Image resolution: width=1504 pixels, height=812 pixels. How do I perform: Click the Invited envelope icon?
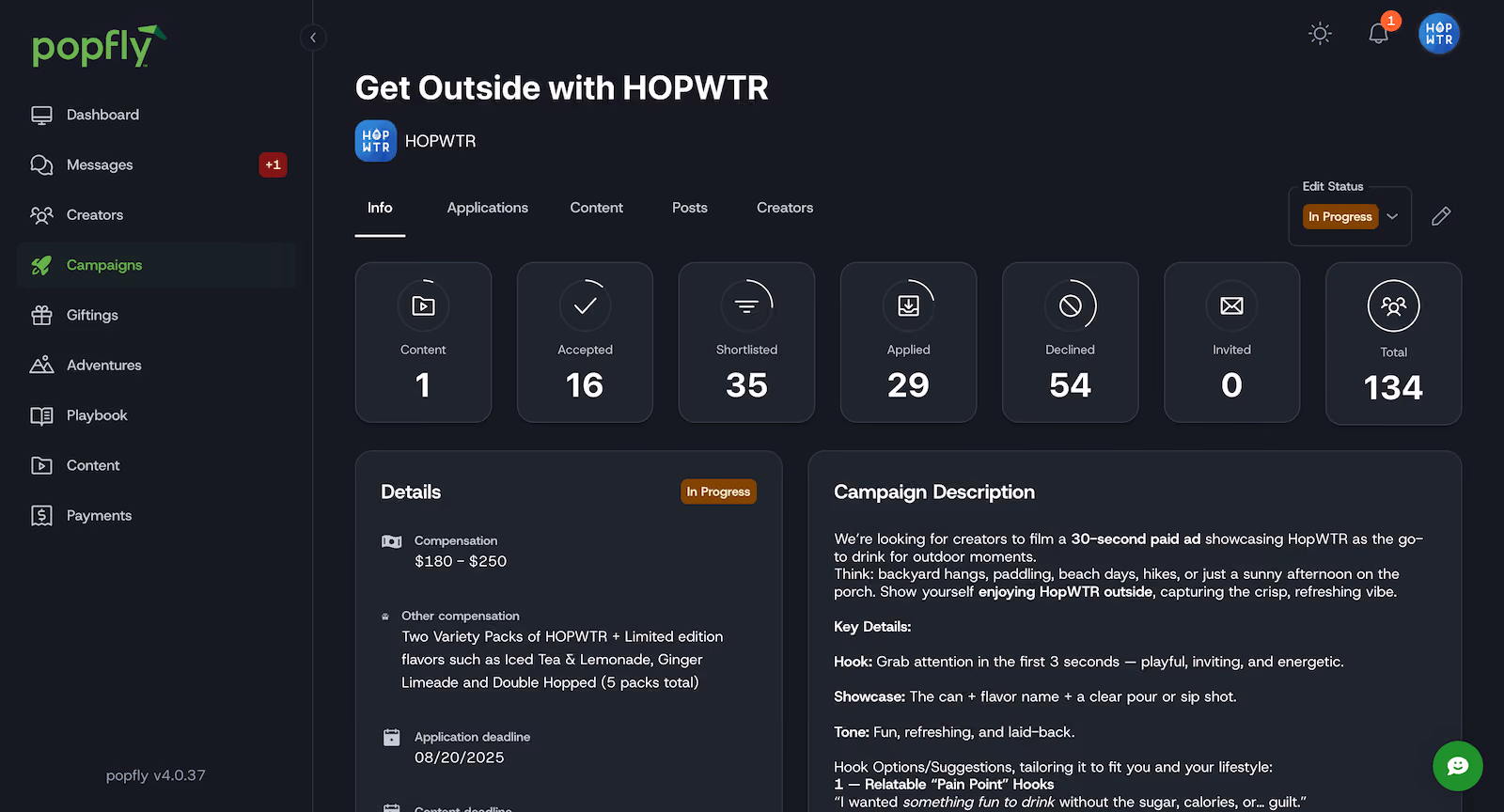1231,305
